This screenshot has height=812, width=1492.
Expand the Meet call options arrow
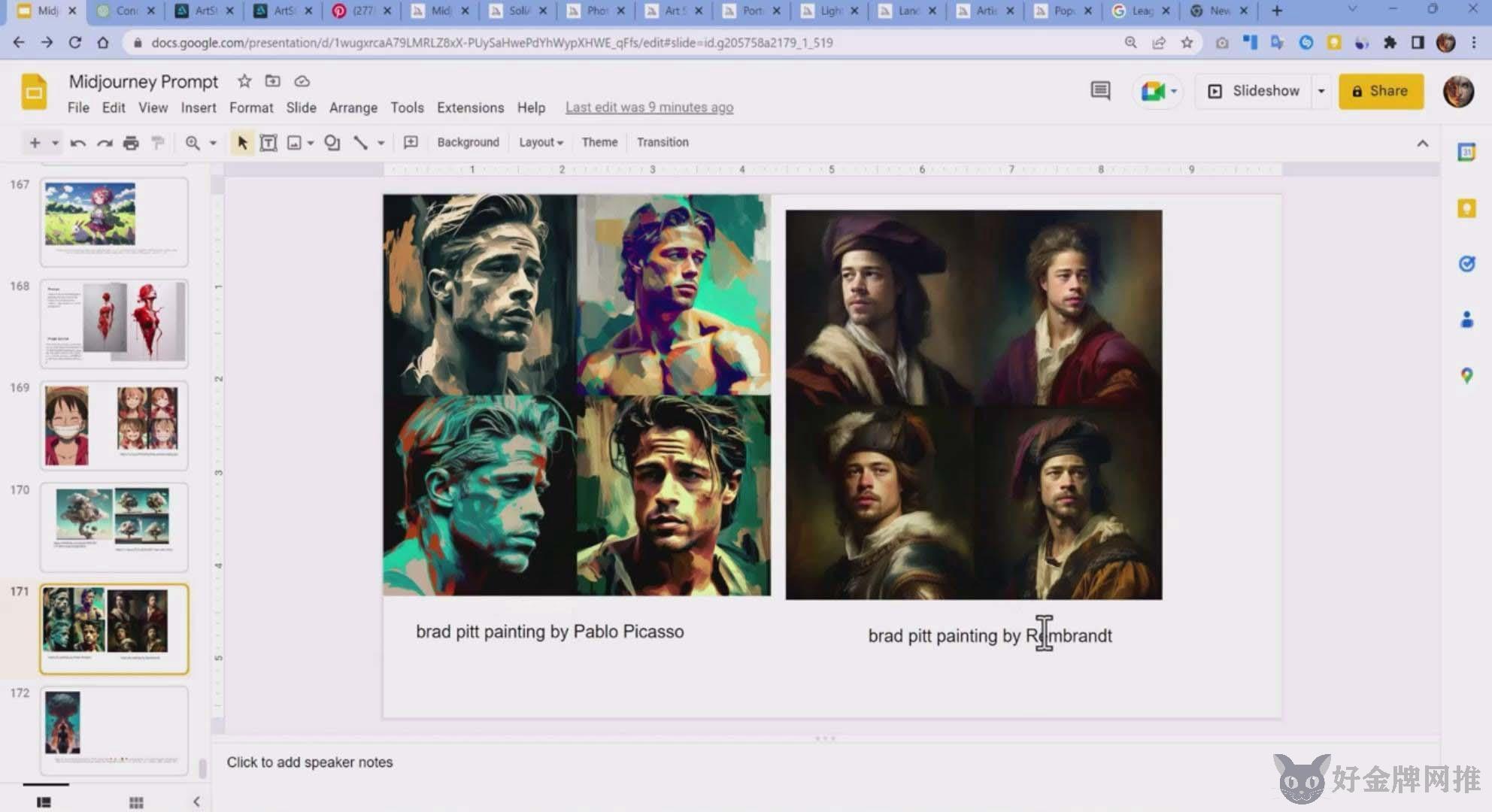[x=1174, y=91]
